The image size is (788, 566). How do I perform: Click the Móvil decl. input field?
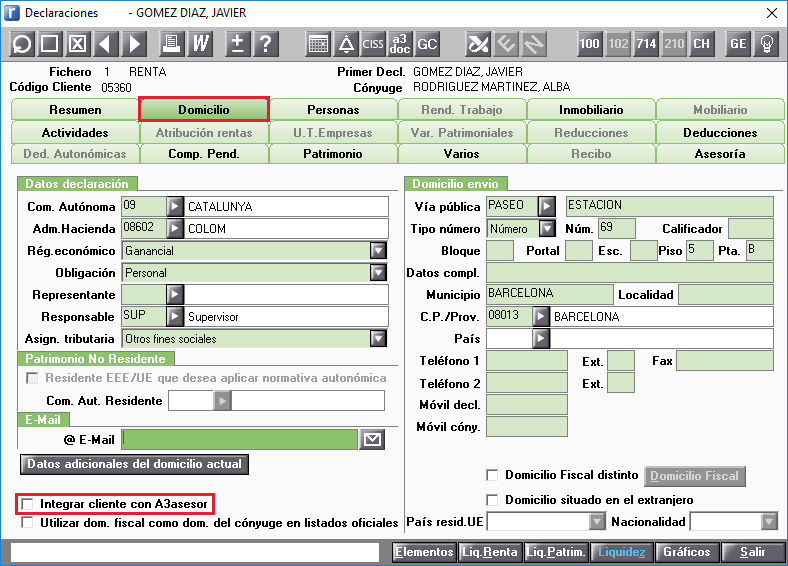(527, 405)
